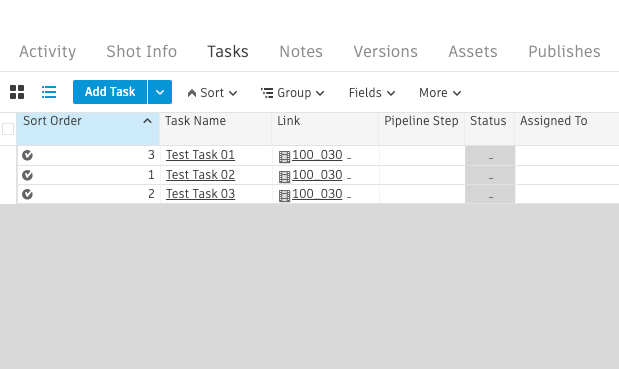
Task: Click the Assigned To column header
Action: 567,129
